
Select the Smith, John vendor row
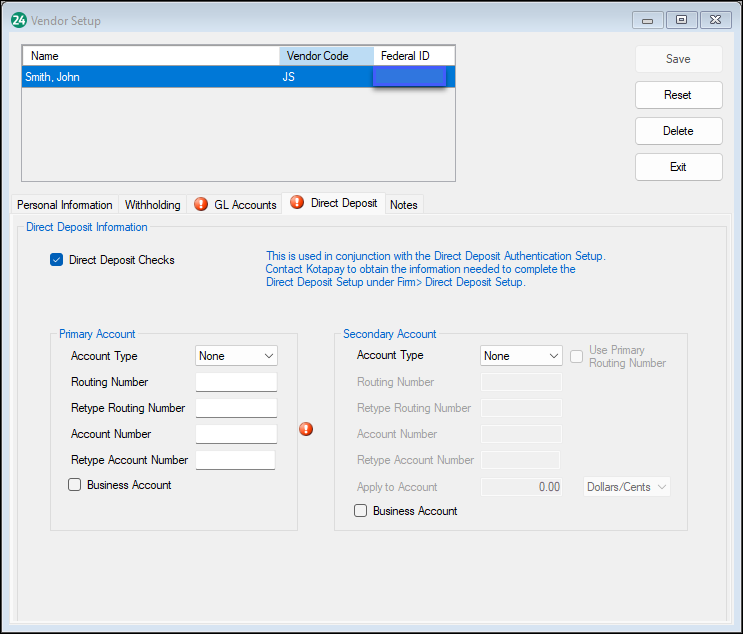150,77
